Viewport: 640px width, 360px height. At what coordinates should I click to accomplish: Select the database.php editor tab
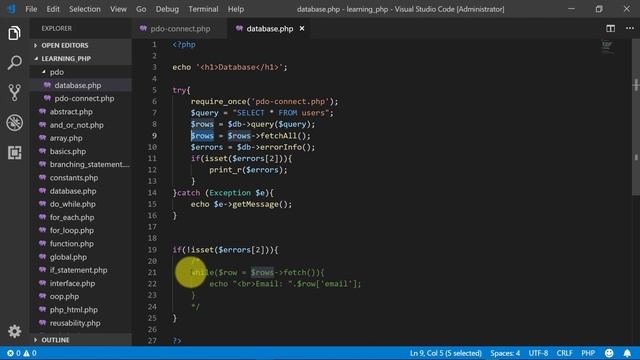[x=269, y=29]
